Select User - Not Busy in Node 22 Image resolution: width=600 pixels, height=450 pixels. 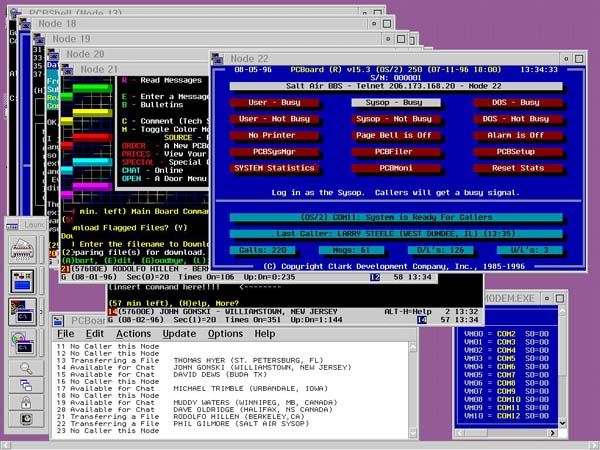click(274, 119)
